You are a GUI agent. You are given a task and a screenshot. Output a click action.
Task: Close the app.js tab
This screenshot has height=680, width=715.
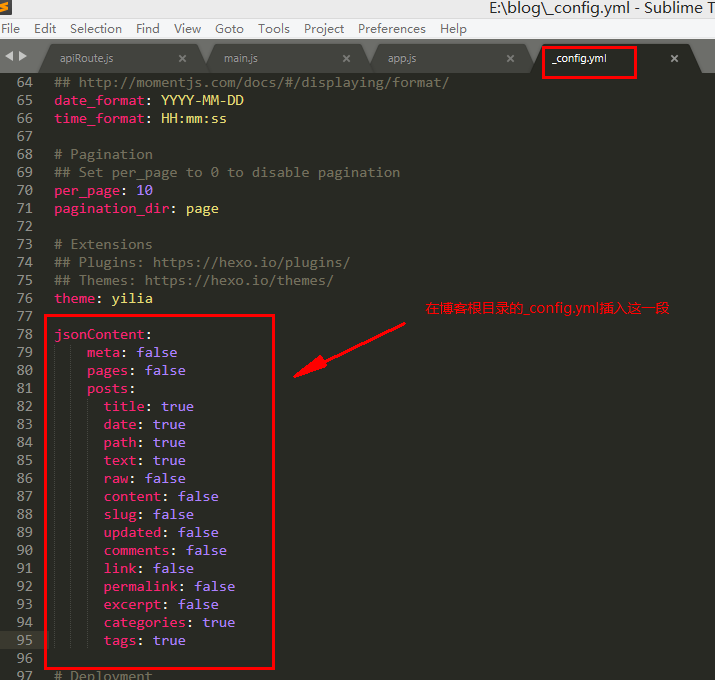511,58
